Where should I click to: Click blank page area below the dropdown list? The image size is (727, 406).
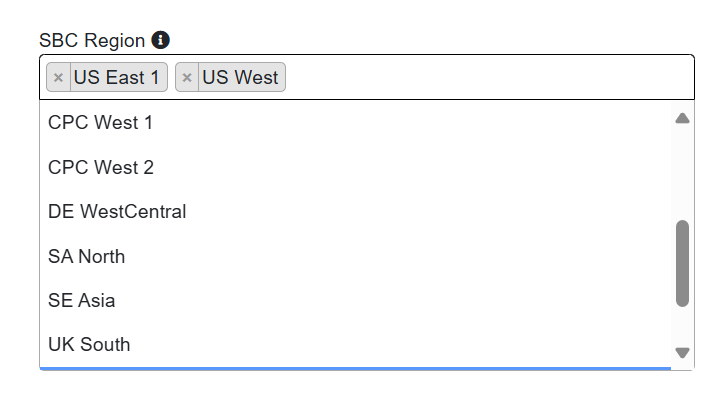[x=364, y=389]
